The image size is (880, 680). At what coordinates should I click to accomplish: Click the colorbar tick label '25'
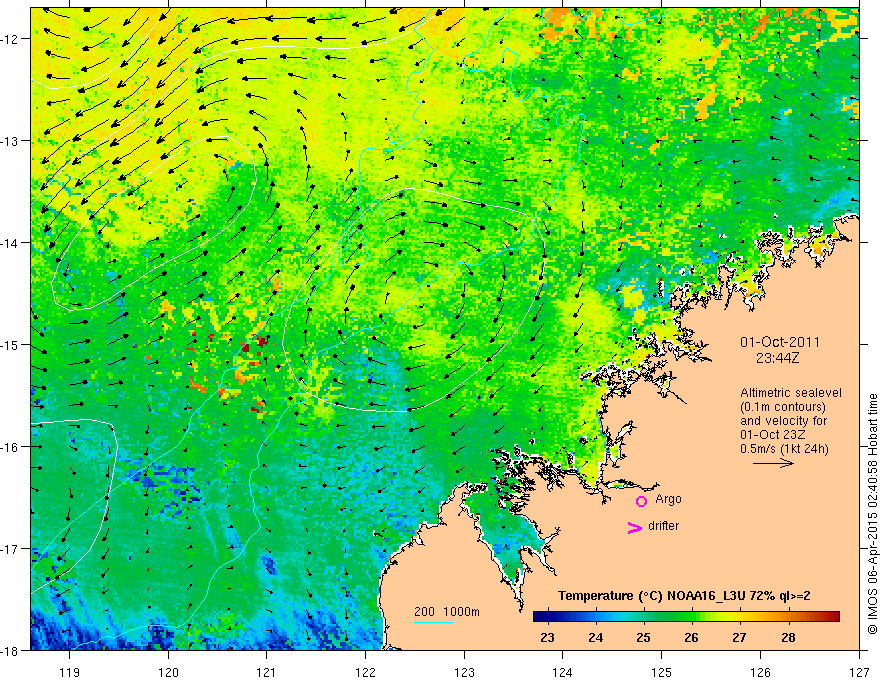click(644, 637)
